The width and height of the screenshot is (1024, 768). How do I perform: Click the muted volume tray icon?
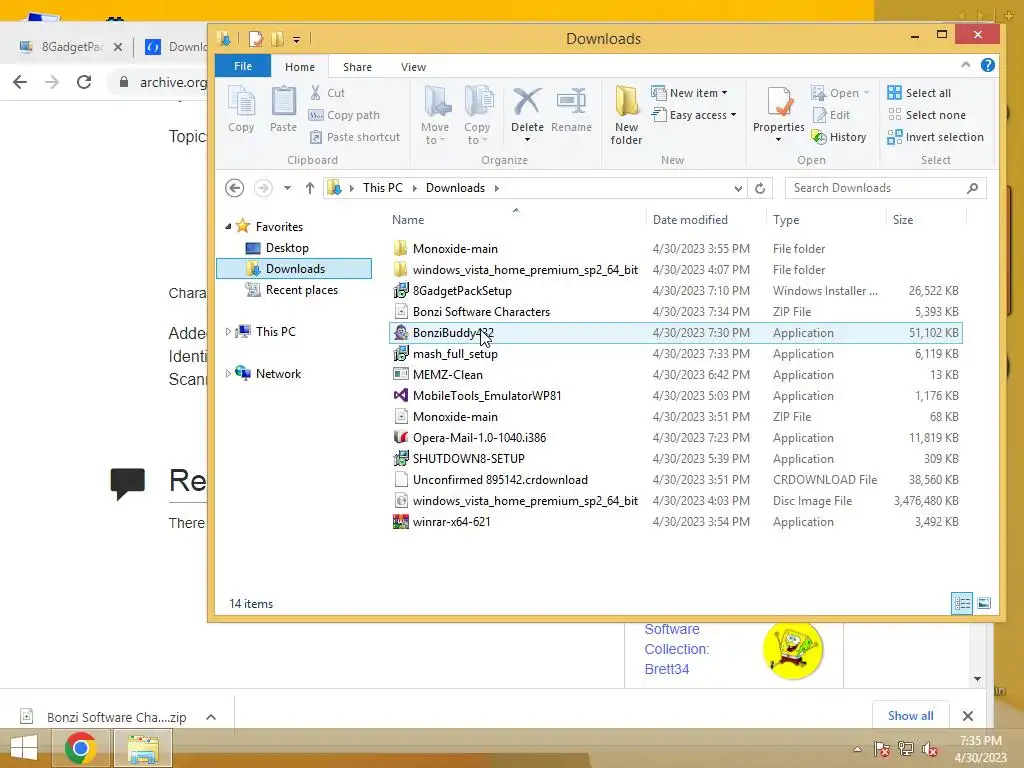(x=929, y=749)
